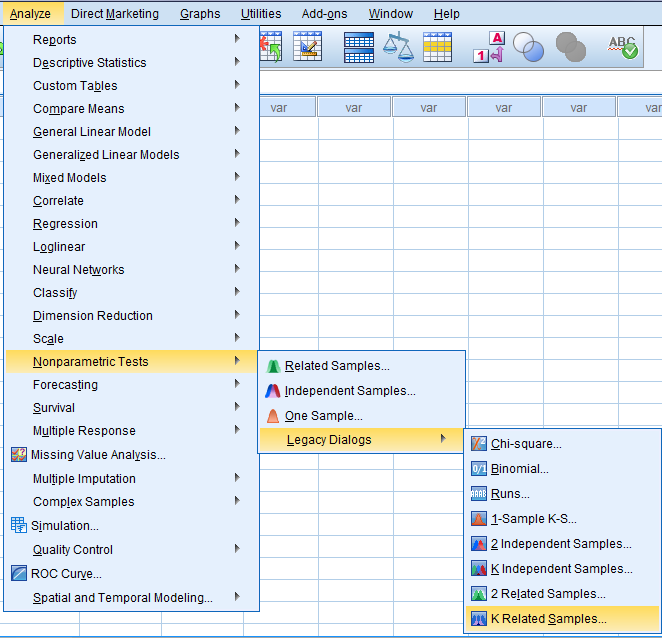Expand the Quality Control submenu arrow

[x=237, y=549]
